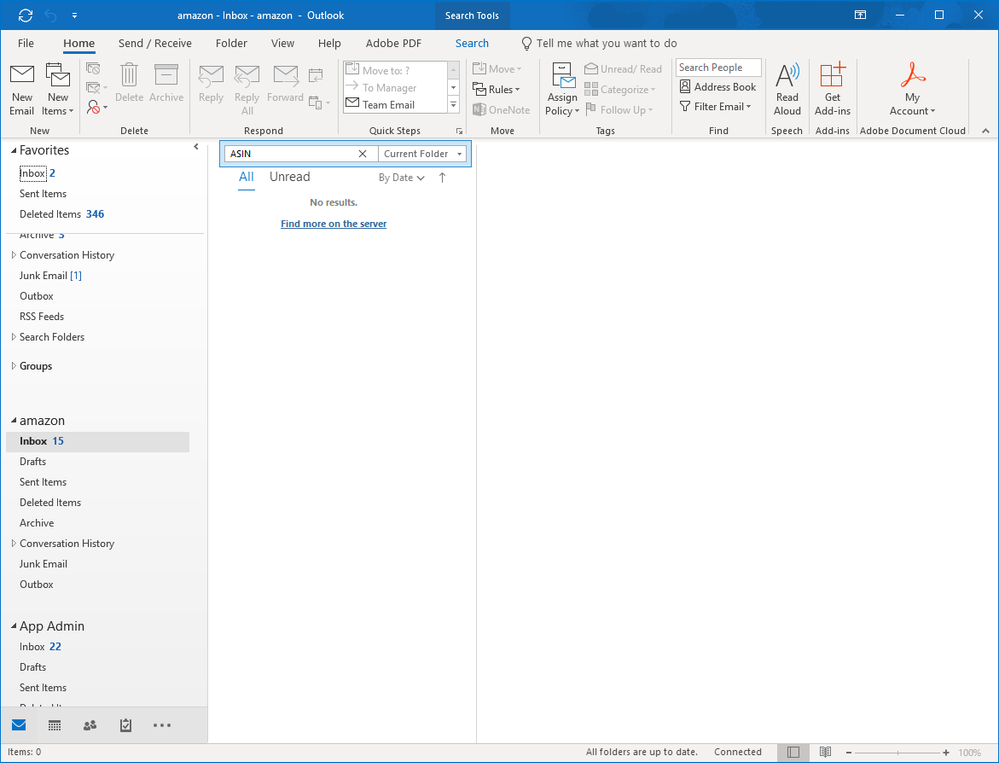
Task: Toggle Reading view in status bar
Action: [825, 752]
